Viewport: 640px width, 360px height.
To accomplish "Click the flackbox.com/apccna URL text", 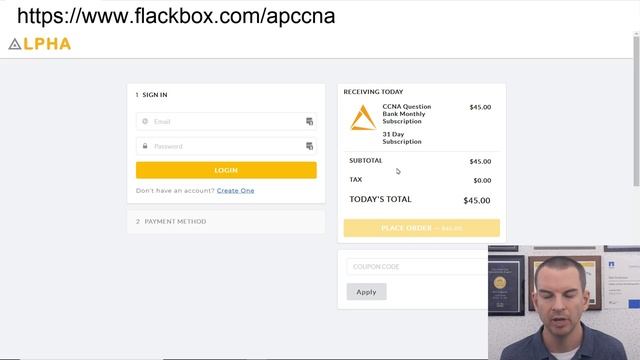I will tap(176, 16).
